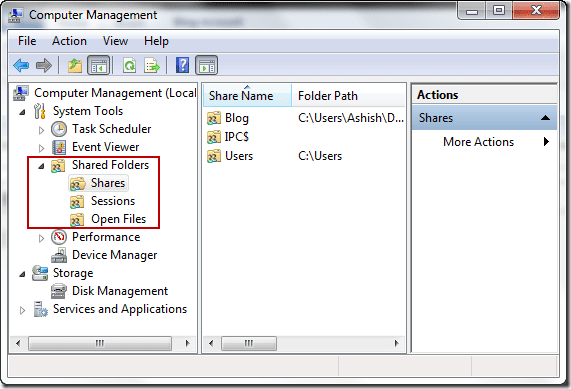
Task: Click the grey Forward arrow toolbar icon
Action: 44,66
